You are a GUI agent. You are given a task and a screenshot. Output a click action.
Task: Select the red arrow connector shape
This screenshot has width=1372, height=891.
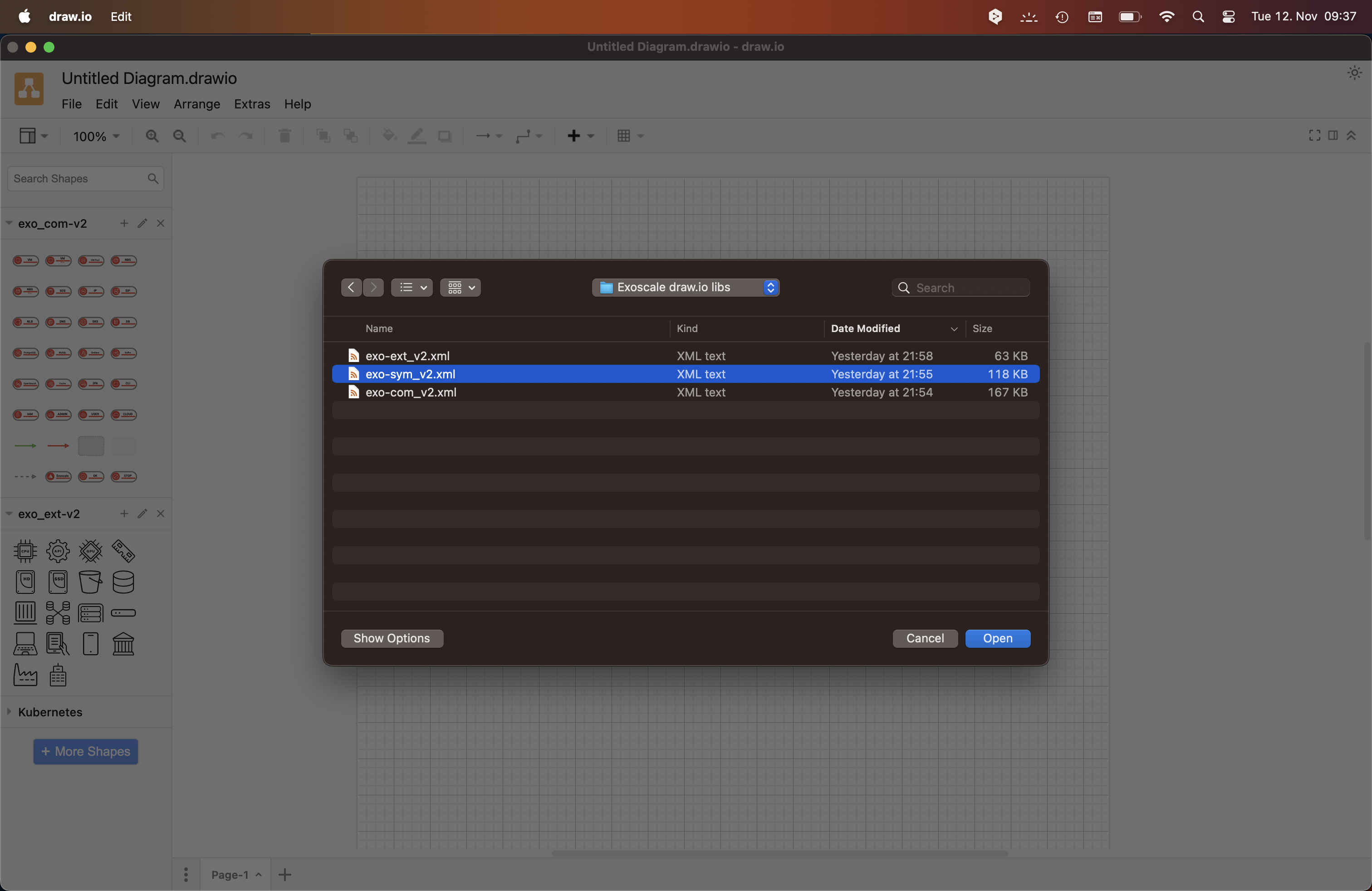pos(58,445)
